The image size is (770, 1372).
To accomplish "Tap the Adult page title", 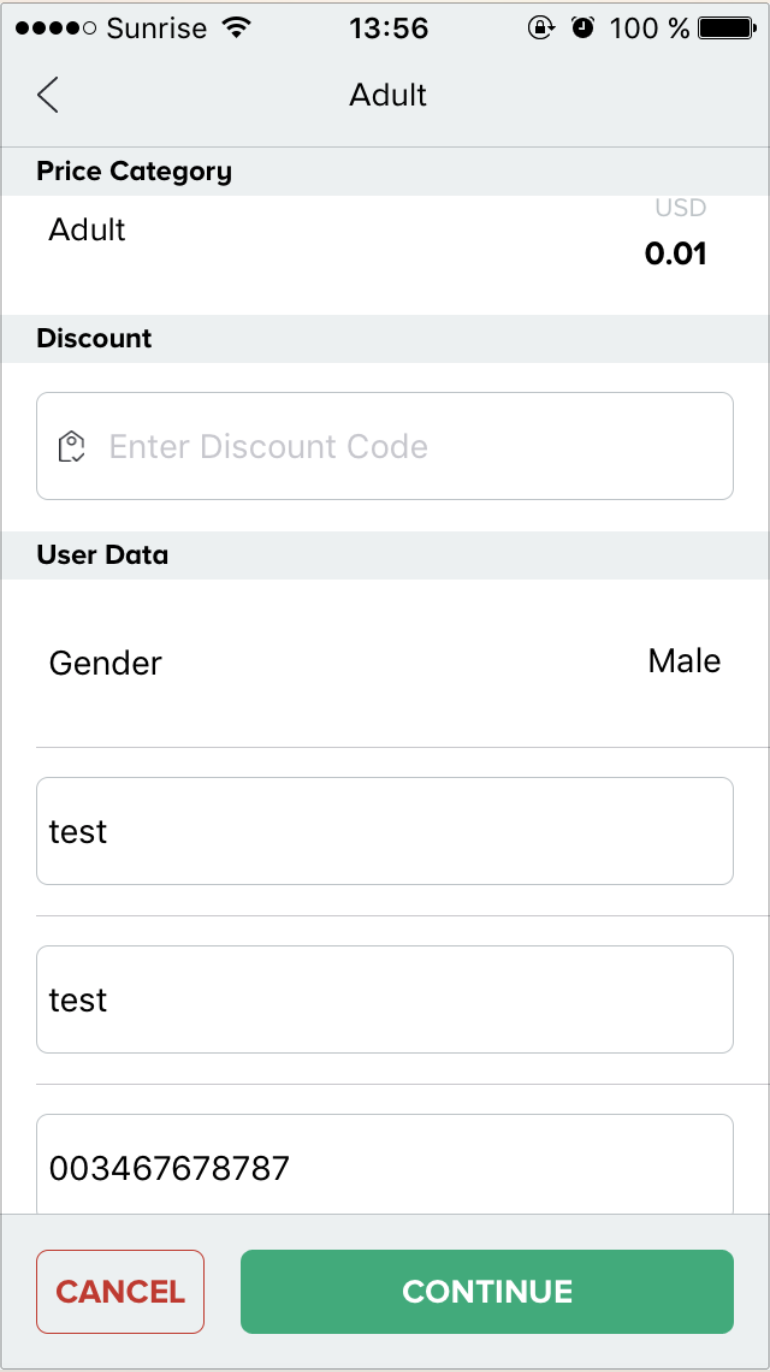I will pos(388,95).
